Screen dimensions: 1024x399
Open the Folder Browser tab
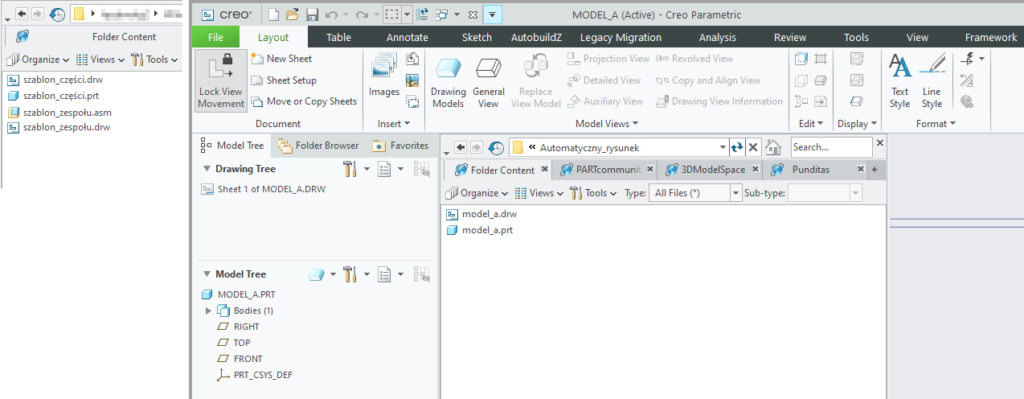[x=318, y=146]
